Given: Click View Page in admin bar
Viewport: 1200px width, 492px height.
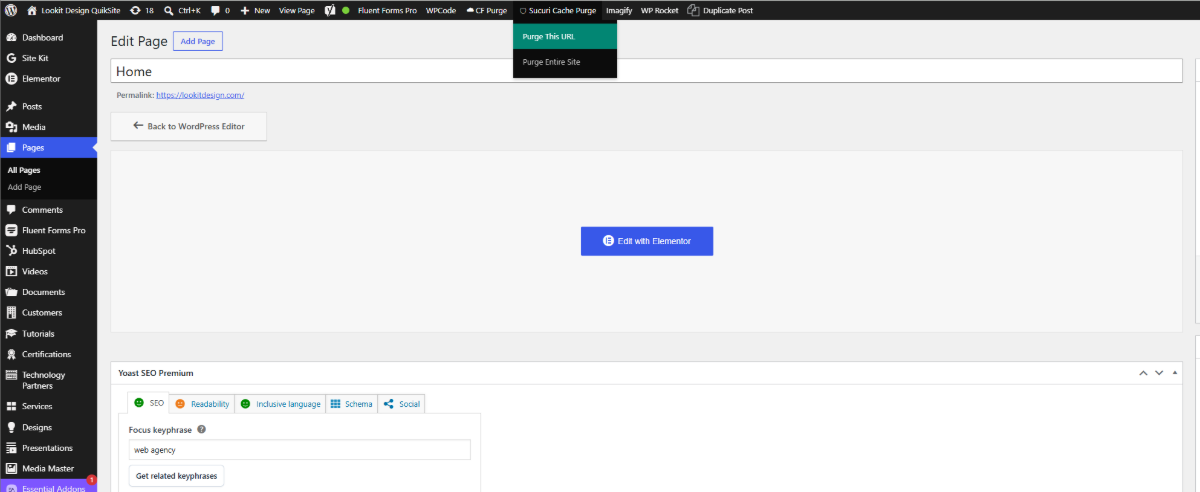Looking at the screenshot, I should (296, 10).
